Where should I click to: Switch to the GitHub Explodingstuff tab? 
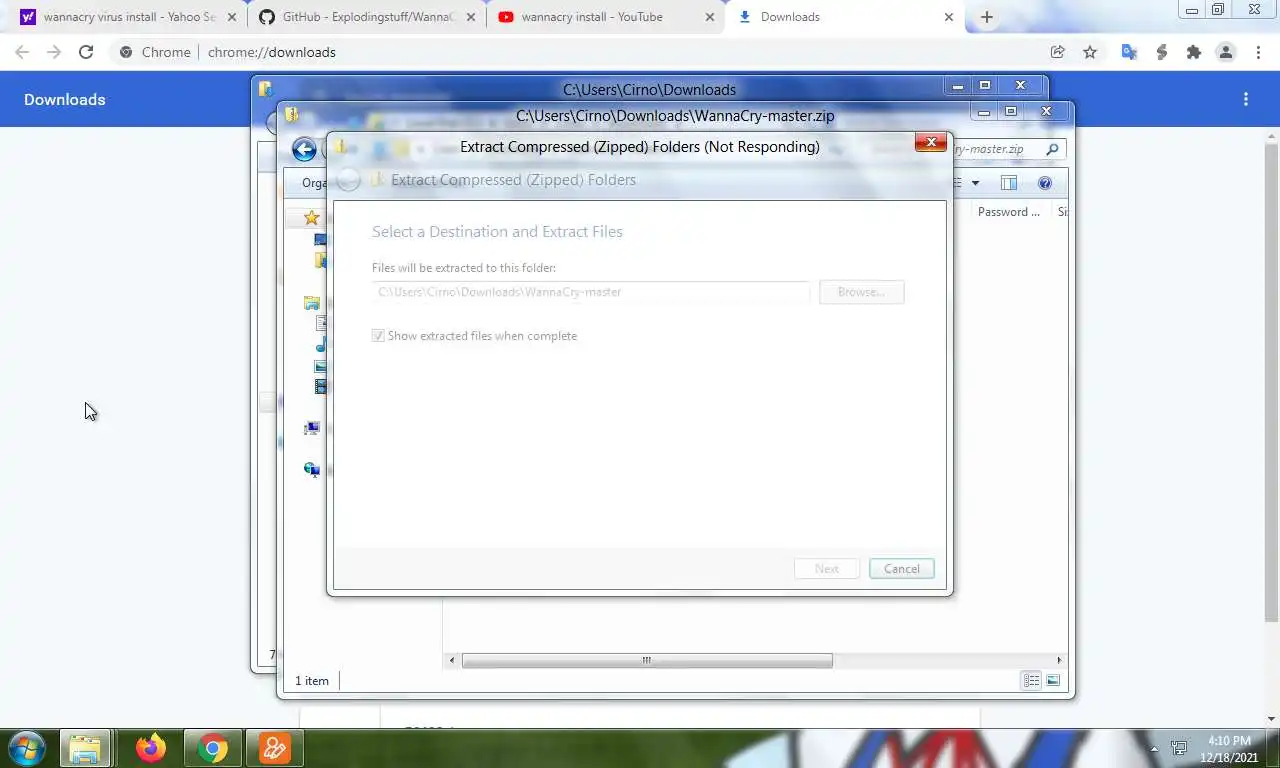367,17
